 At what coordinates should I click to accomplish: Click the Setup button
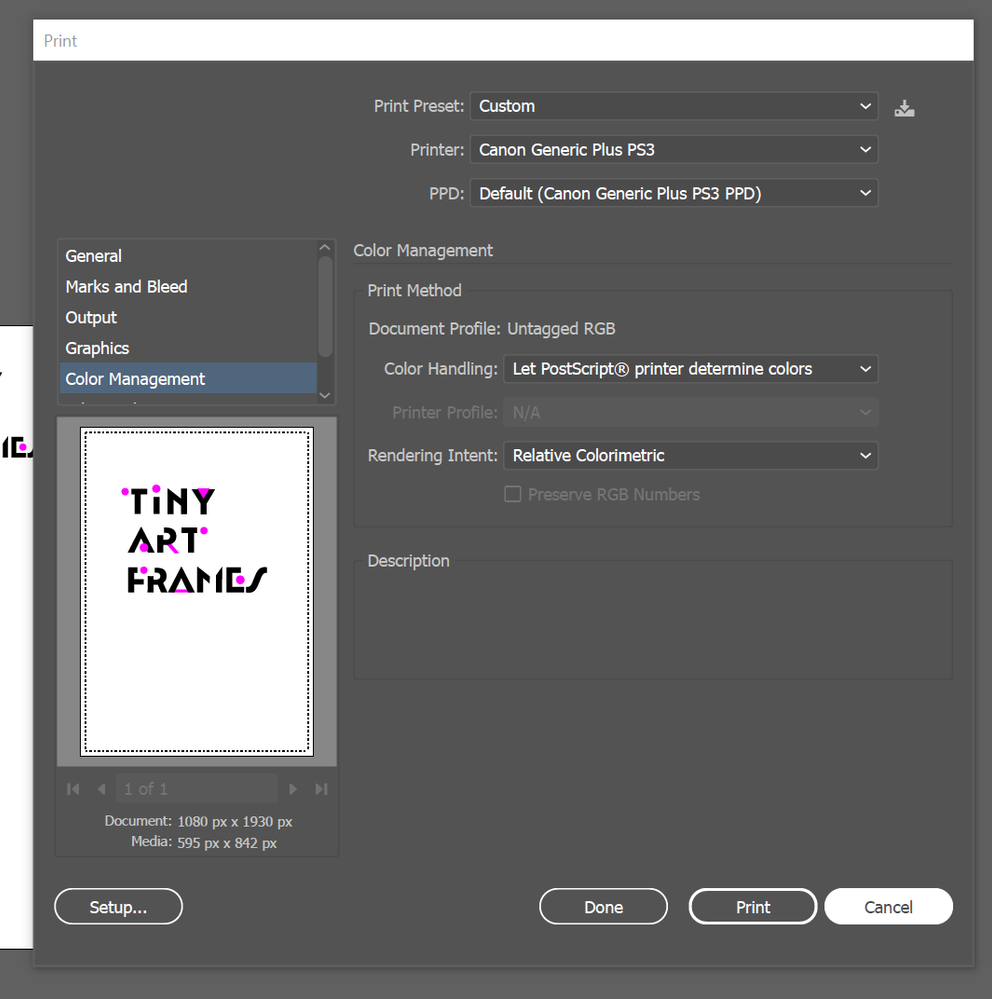(x=117, y=906)
